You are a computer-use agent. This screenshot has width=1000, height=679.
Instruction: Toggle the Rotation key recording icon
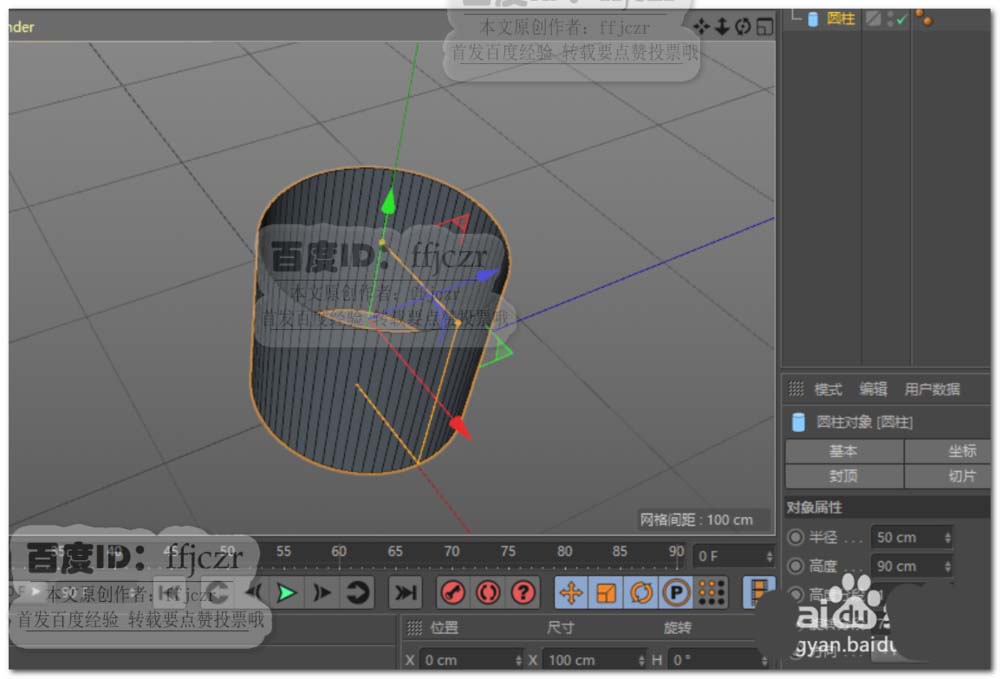(641, 593)
